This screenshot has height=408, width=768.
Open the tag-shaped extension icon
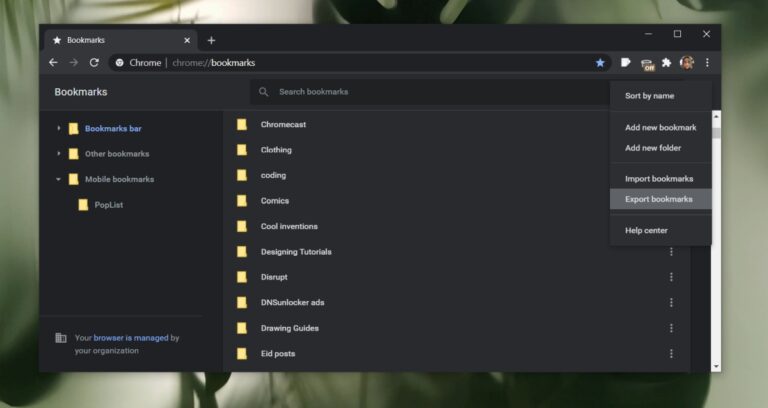(625, 63)
